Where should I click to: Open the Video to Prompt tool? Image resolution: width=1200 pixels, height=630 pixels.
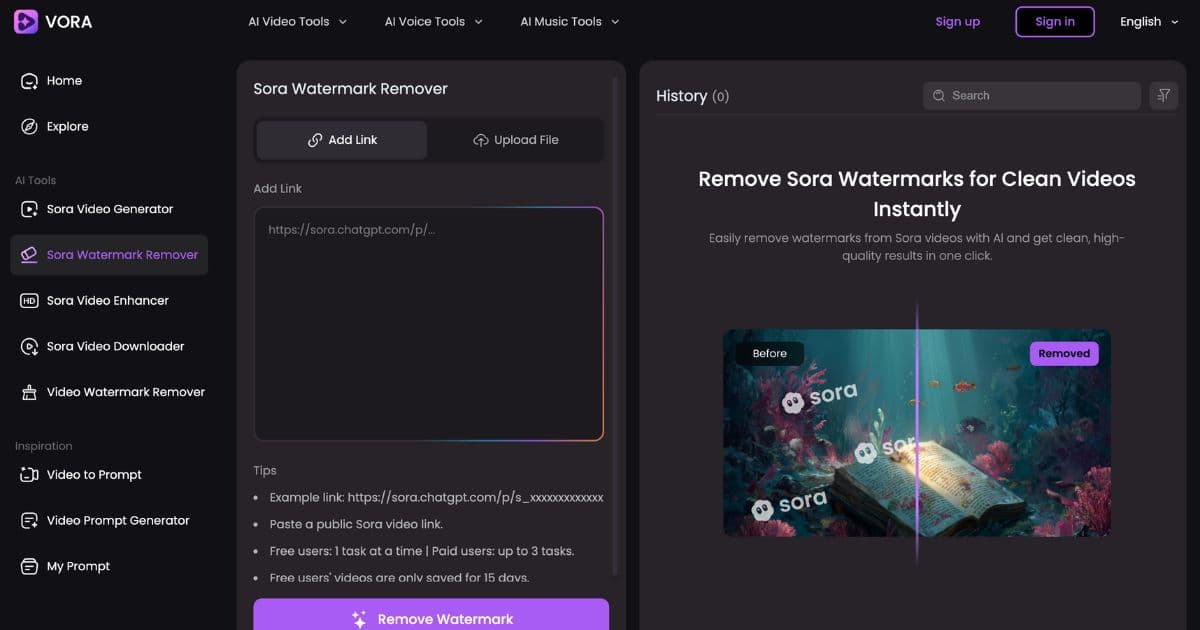(92, 474)
